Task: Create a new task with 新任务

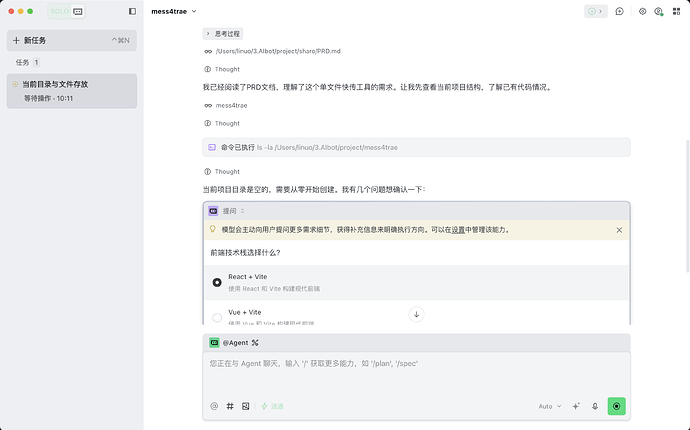Action: coord(72,40)
